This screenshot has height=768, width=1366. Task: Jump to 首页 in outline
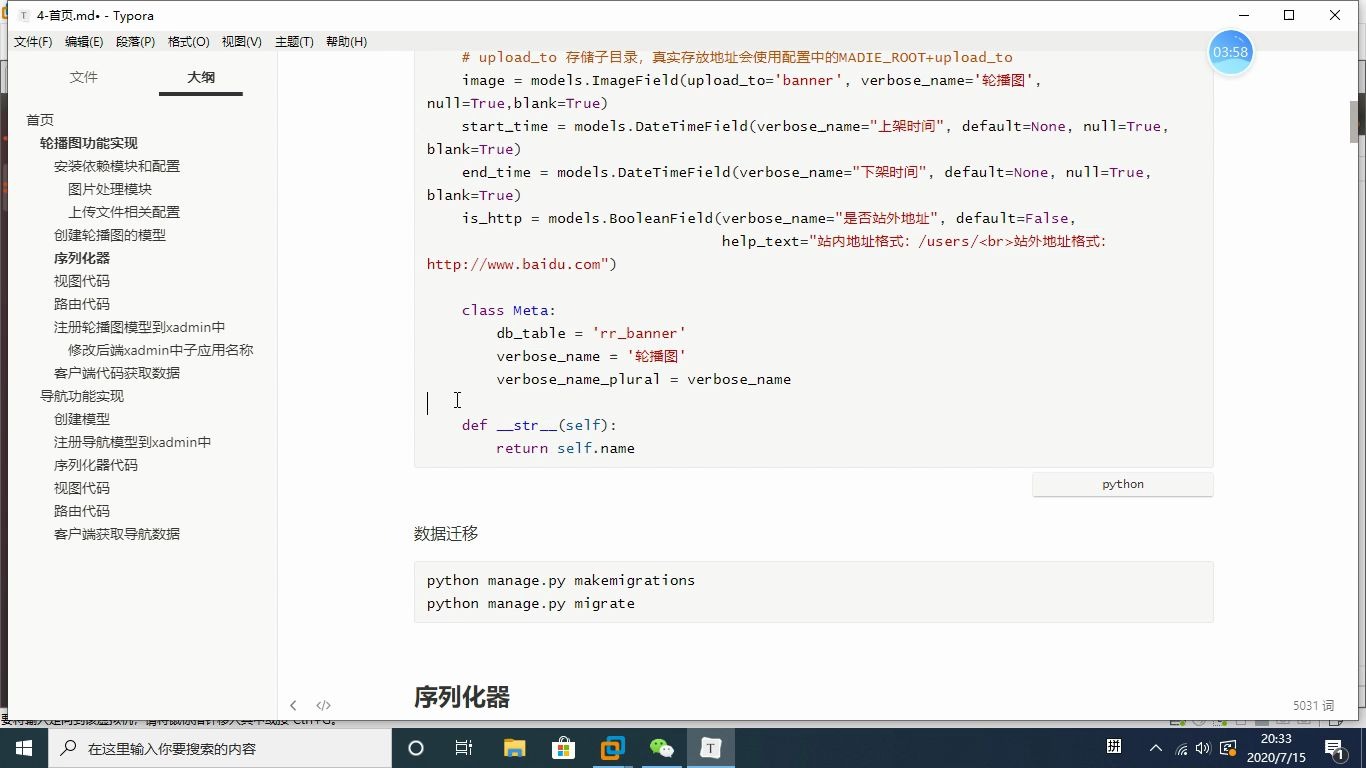pyautogui.click(x=40, y=120)
